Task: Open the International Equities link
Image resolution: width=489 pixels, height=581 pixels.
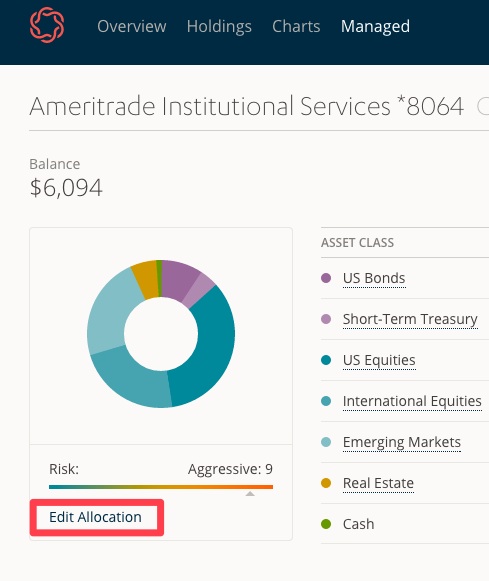Action: pos(412,401)
